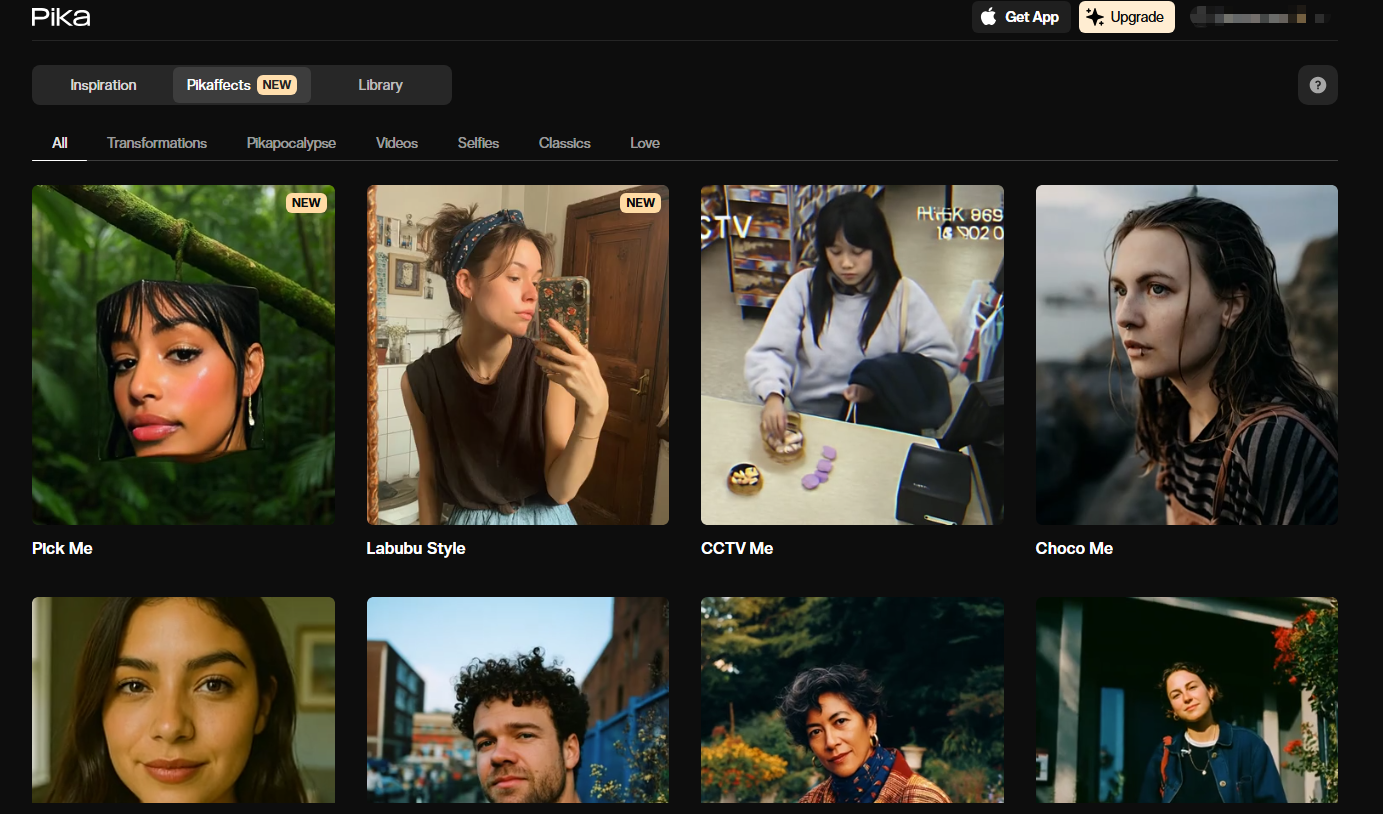Viewport: 1383px width, 814px height.
Task: Click the Apple icon in Get App
Action: tap(989, 17)
